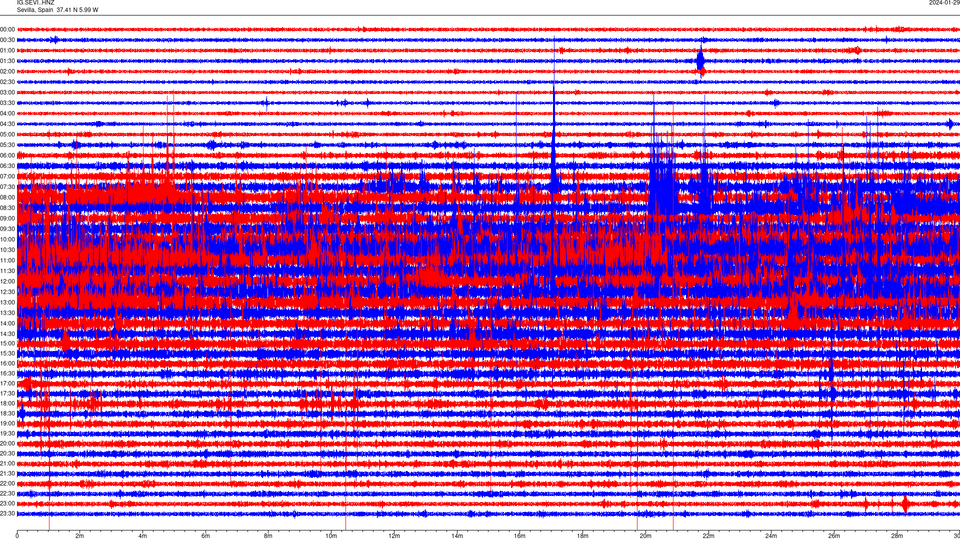Screen dimensions: 960x540
Task: Select the 11:30 time row label
Action: (7, 271)
